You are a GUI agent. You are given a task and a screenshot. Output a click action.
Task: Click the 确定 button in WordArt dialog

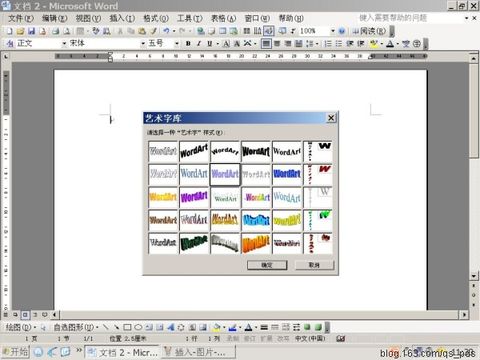267,265
